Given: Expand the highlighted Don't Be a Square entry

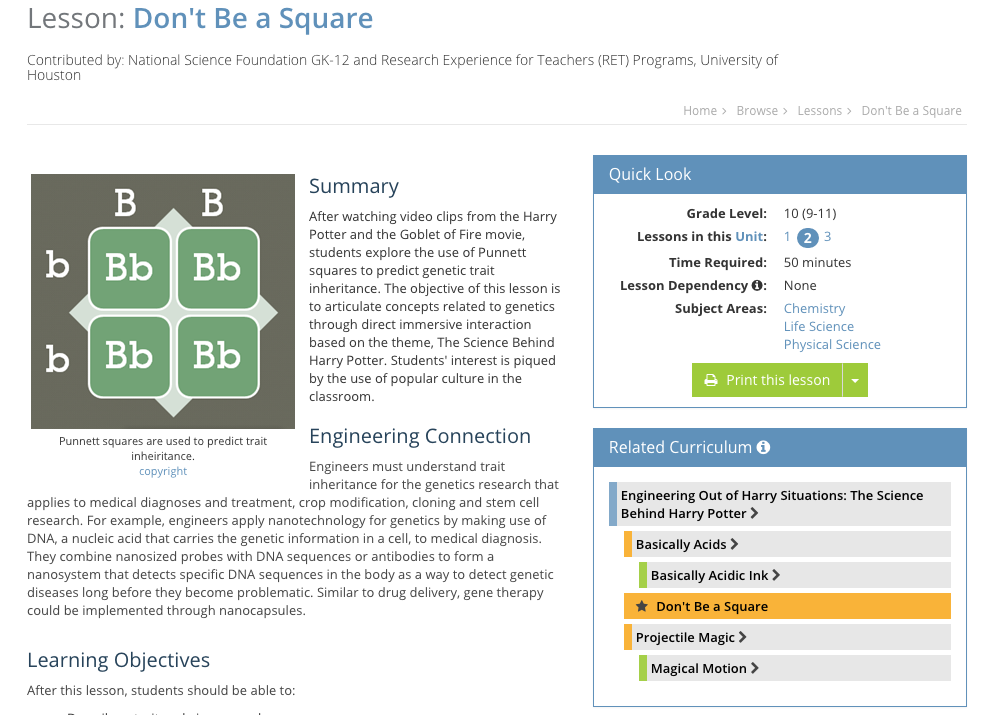Looking at the screenshot, I should pos(712,606).
